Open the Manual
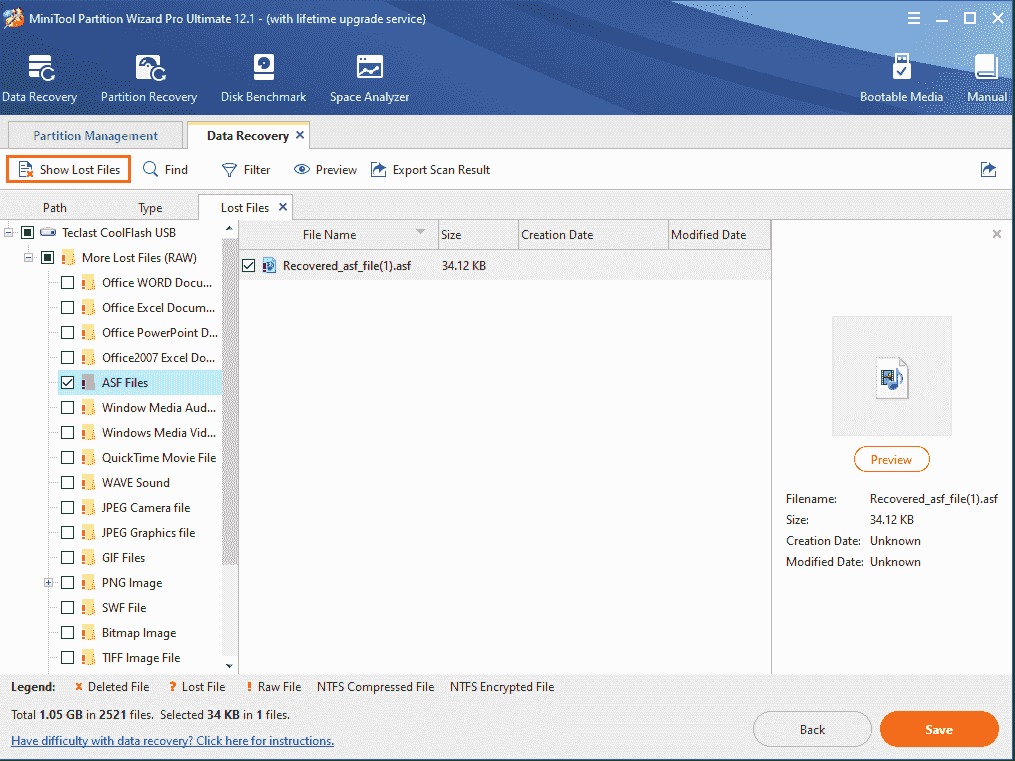This screenshot has width=1015, height=761. (x=987, y=79)
